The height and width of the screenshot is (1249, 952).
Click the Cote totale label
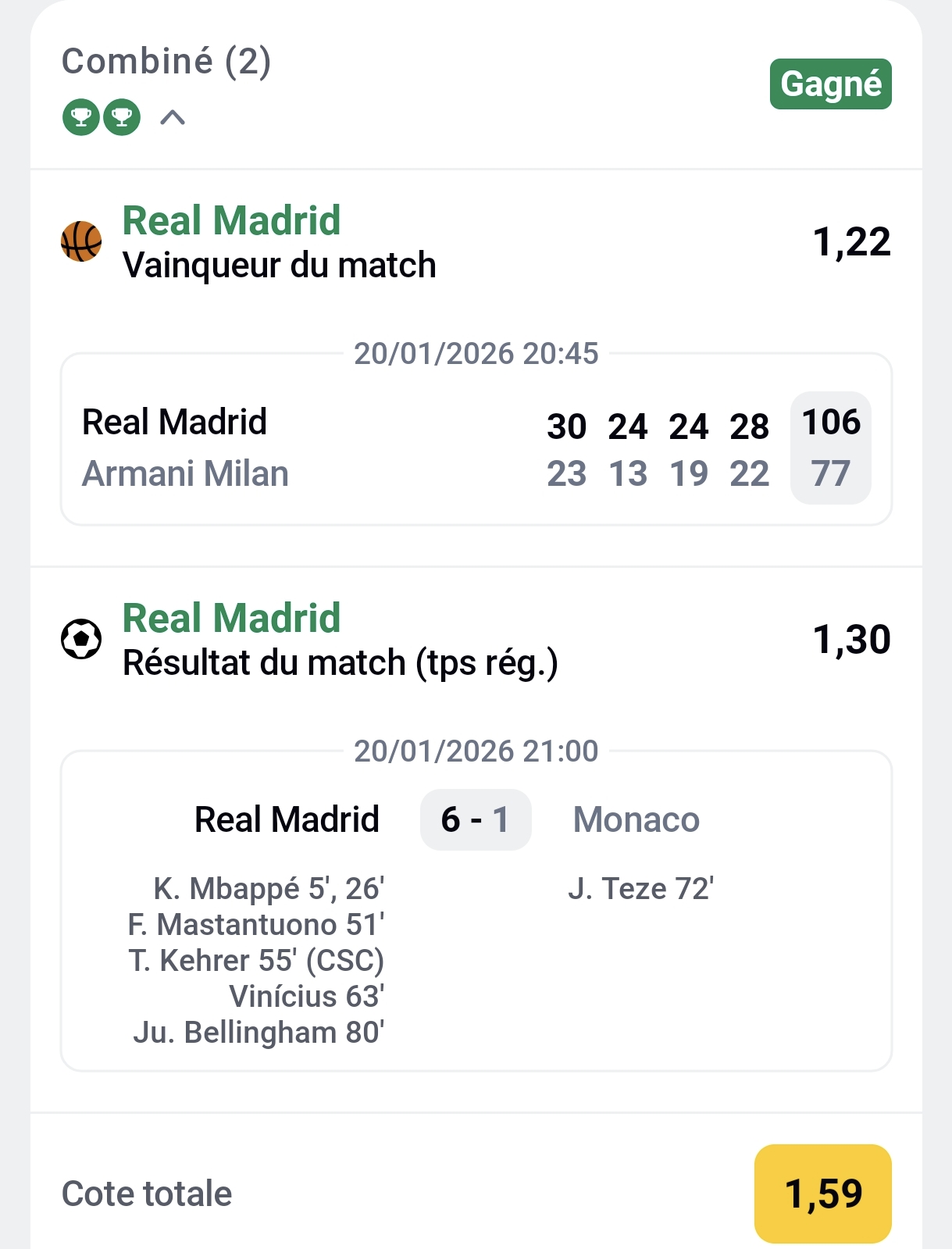pyautogui.click(x=147, y=1194)
